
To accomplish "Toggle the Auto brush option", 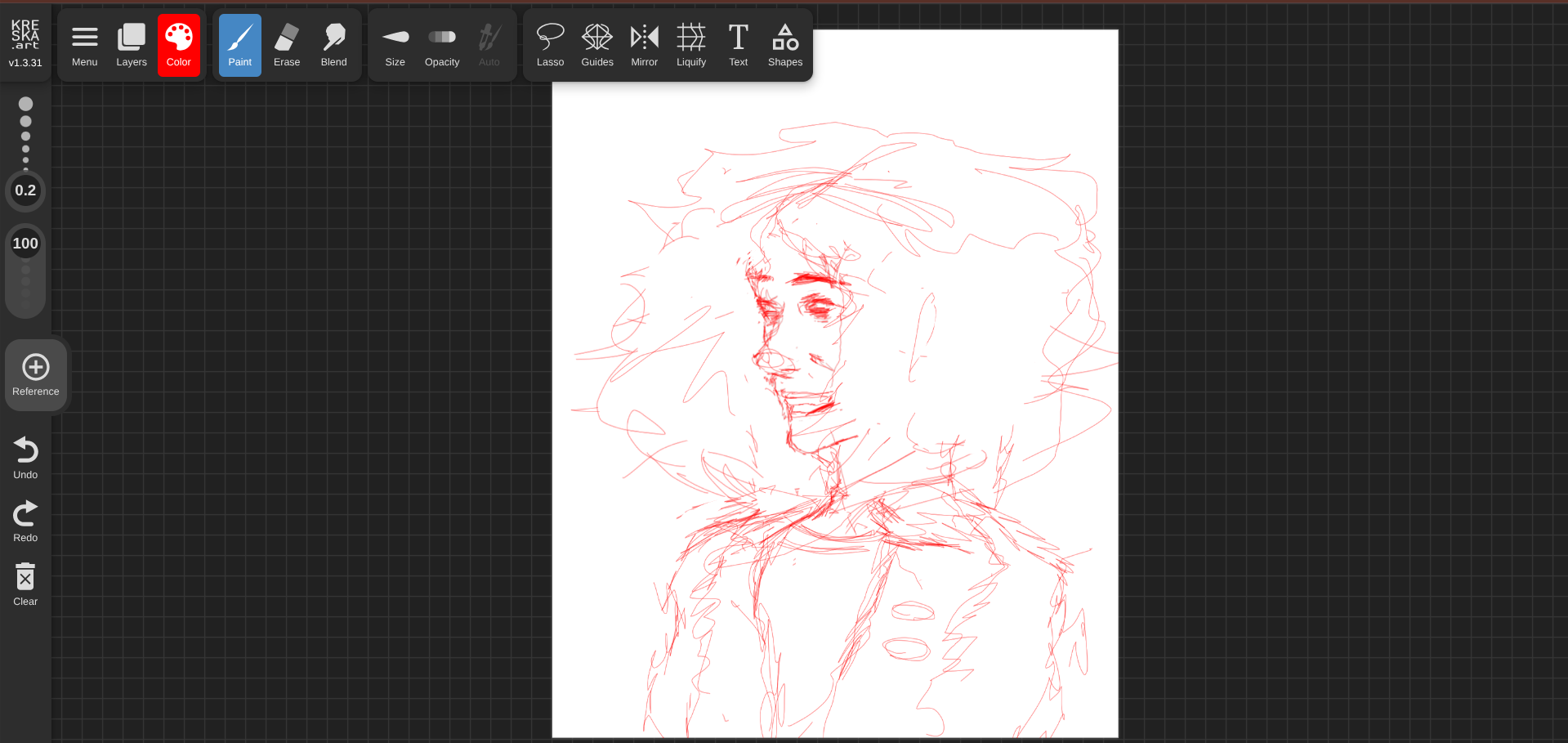I will 489,46.
